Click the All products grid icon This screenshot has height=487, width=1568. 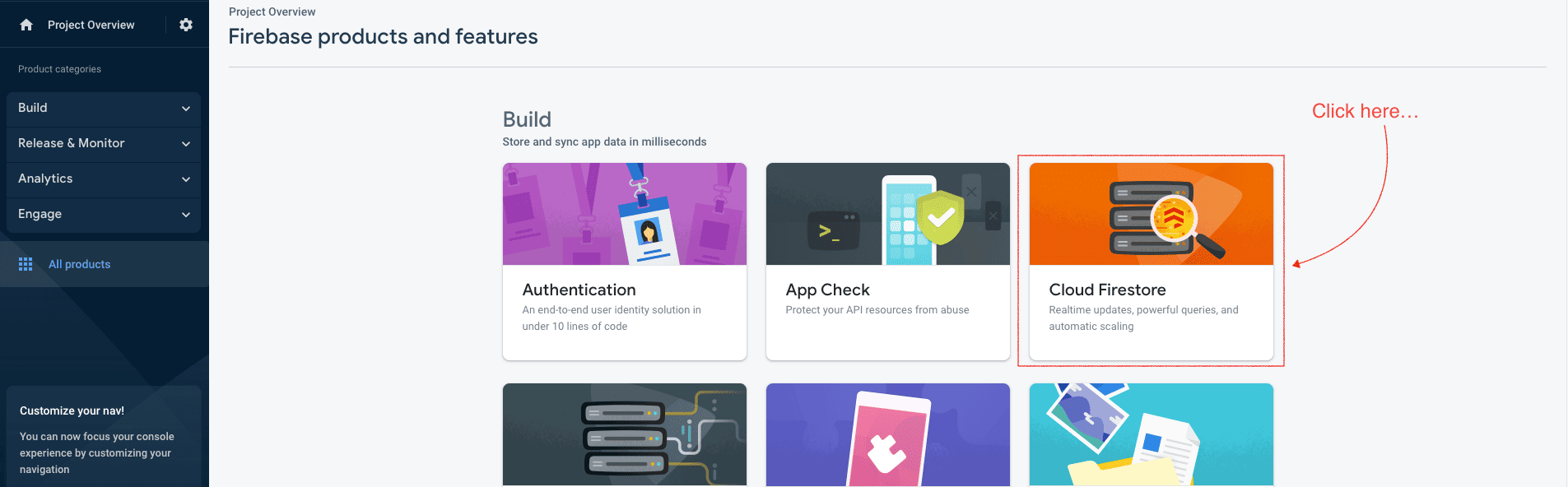(26, 263)
